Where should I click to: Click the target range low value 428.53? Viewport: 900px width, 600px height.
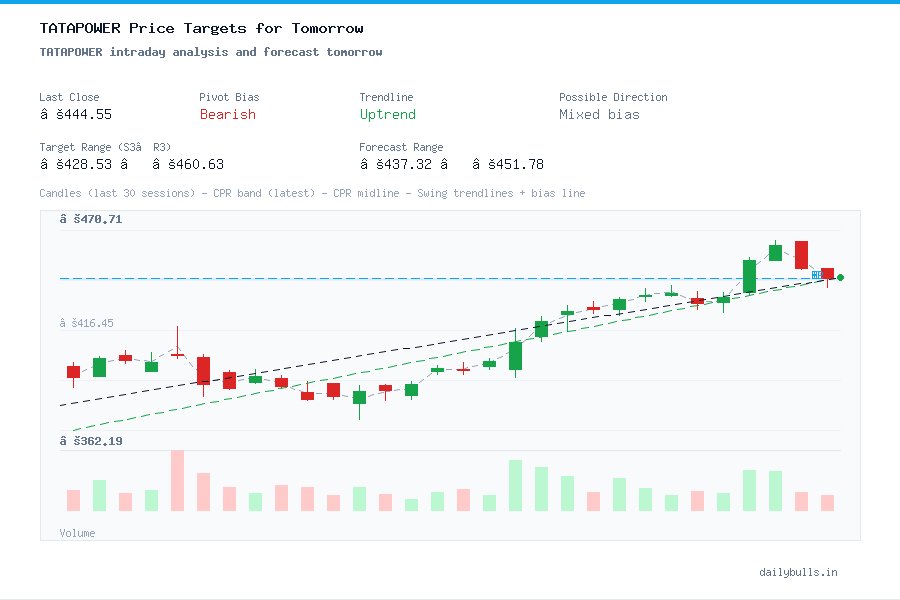(84, 164)
